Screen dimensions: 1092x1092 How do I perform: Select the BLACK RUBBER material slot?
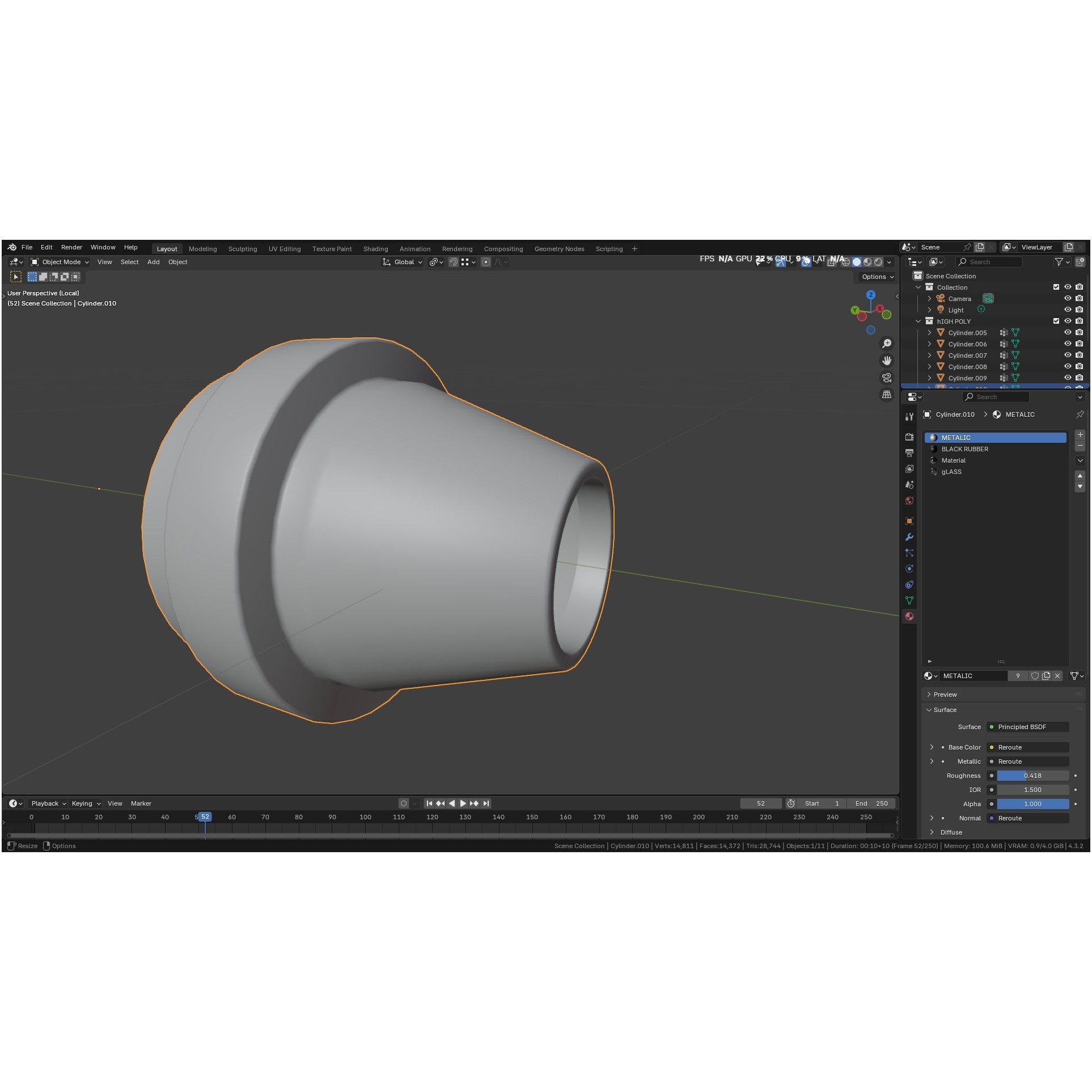tap(996, 449)
